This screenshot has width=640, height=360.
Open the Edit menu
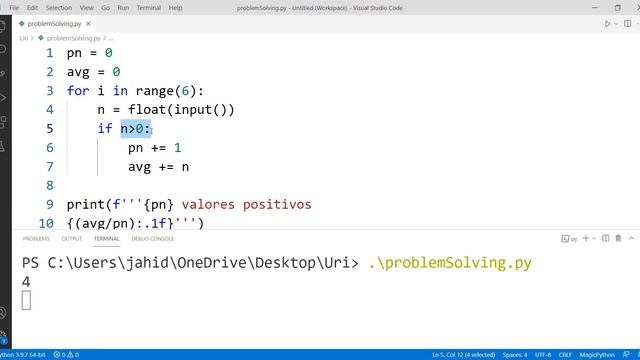pyautogui.click(x=32, y=8)
